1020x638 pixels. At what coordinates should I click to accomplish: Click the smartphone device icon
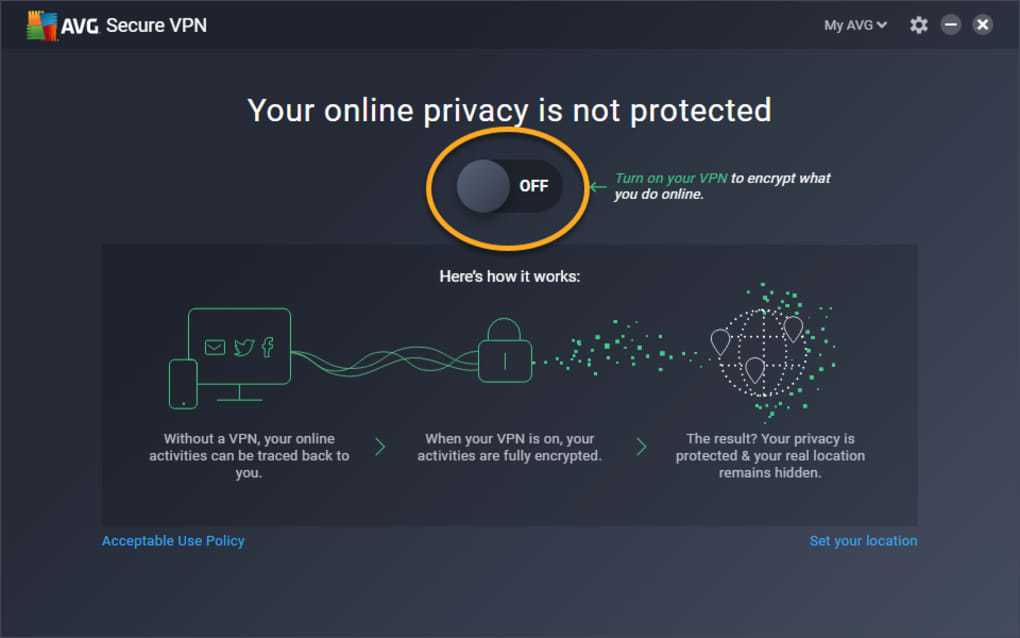pos(183,383)
